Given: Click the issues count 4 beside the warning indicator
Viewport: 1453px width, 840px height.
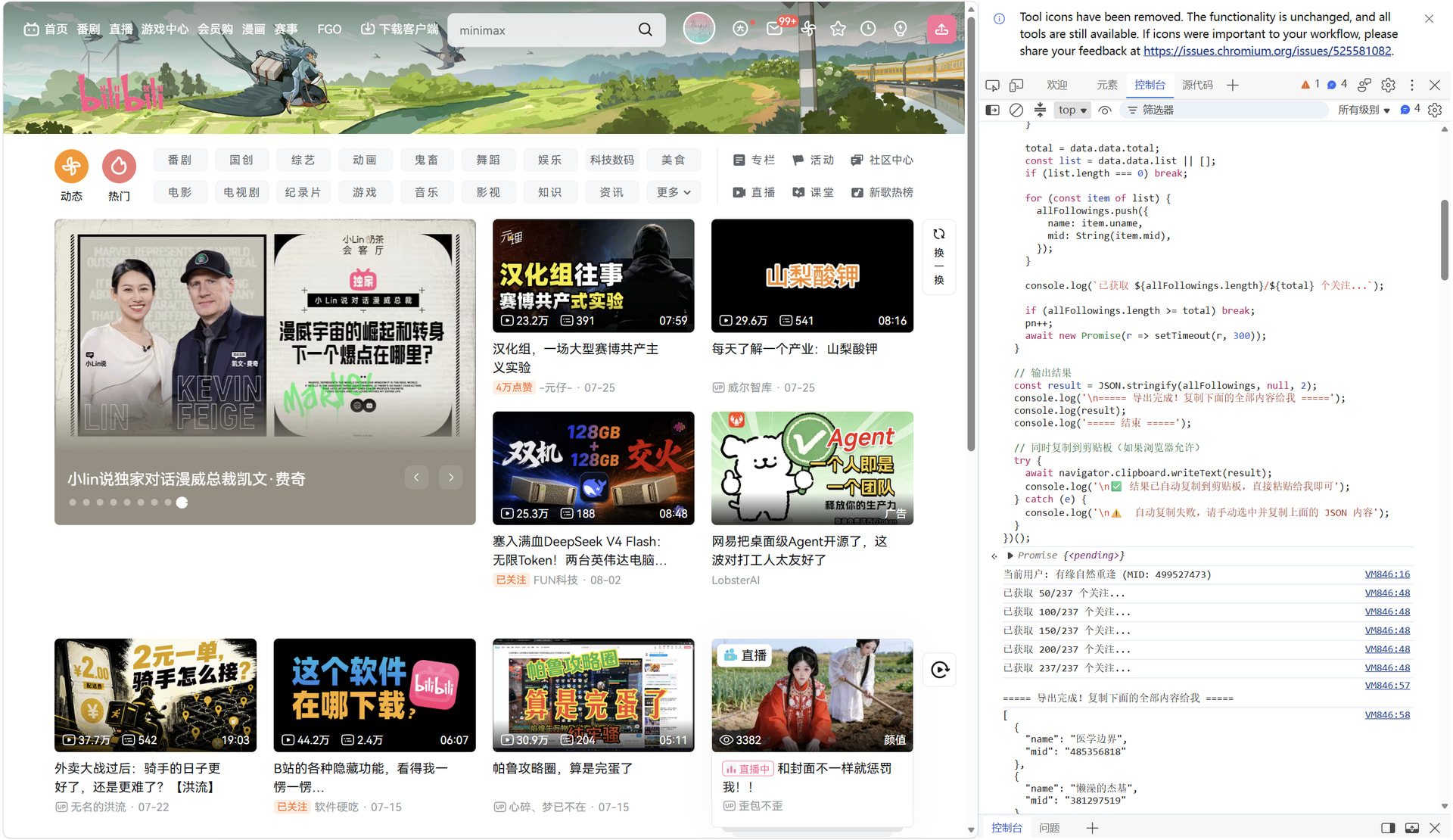Looking at the screenshot, I should [1337, 85].
